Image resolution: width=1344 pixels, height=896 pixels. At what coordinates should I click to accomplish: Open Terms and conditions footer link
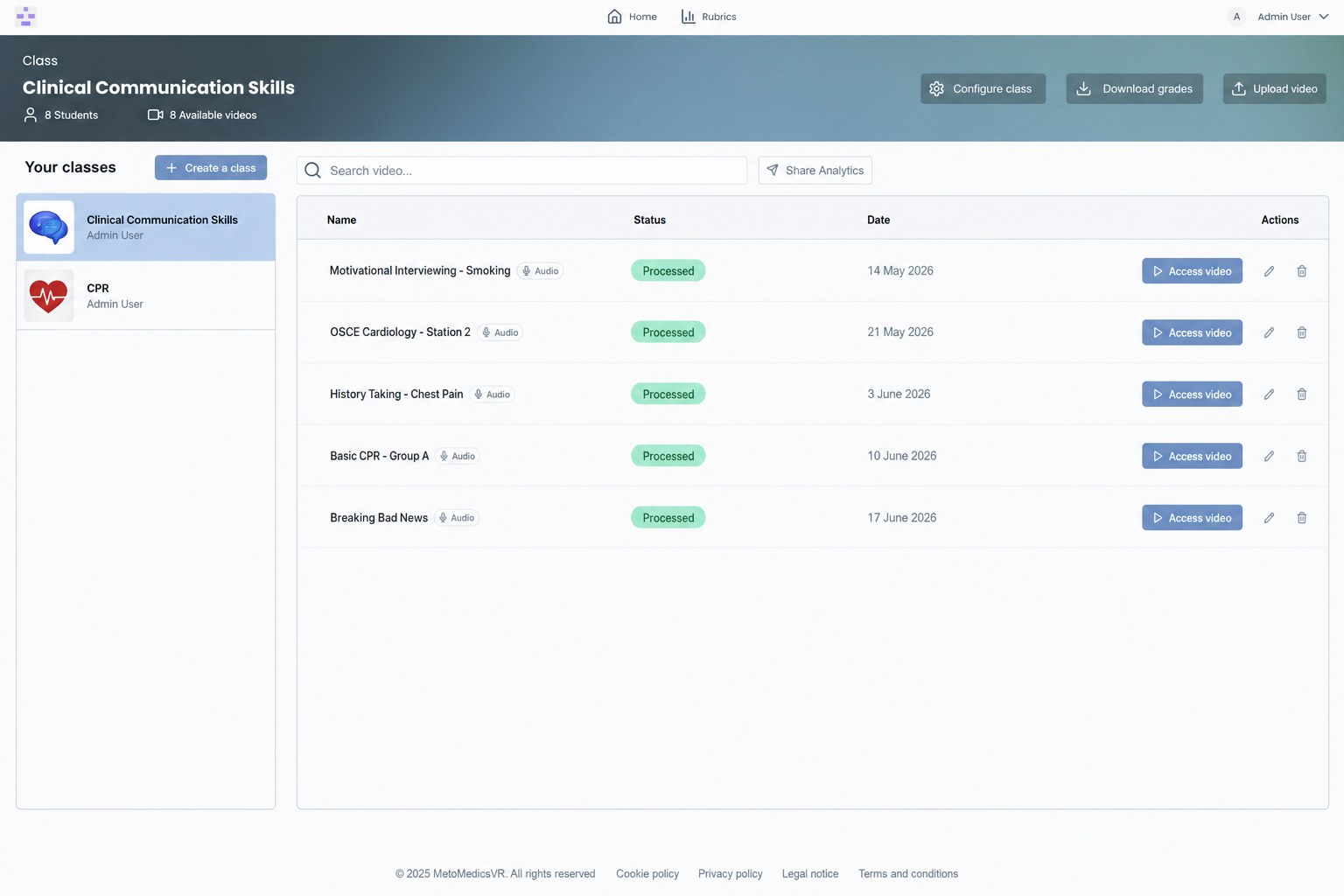coord(908,874)
